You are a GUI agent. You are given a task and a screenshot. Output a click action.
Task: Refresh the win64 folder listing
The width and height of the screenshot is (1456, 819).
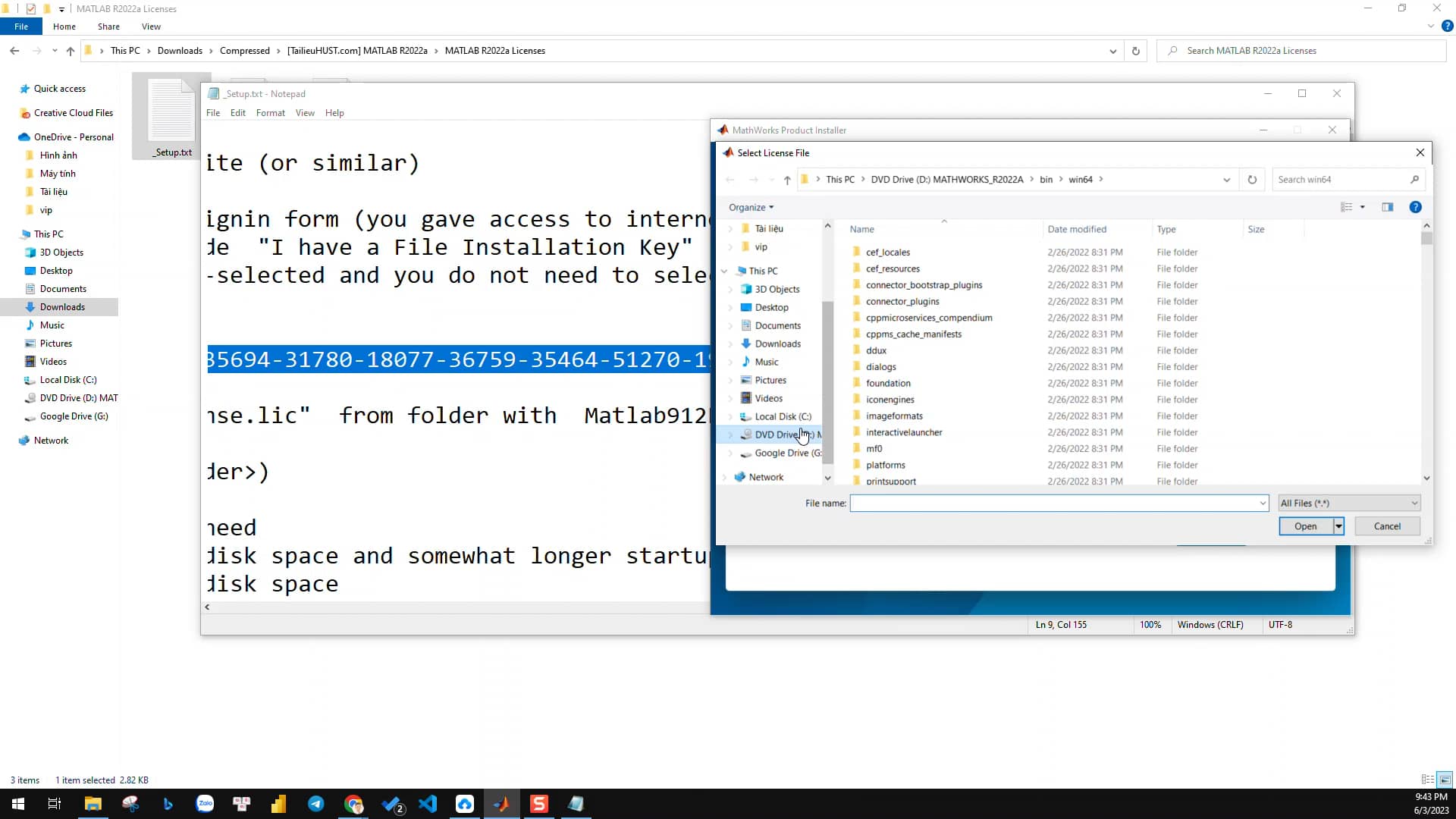tap(1252, 180)
